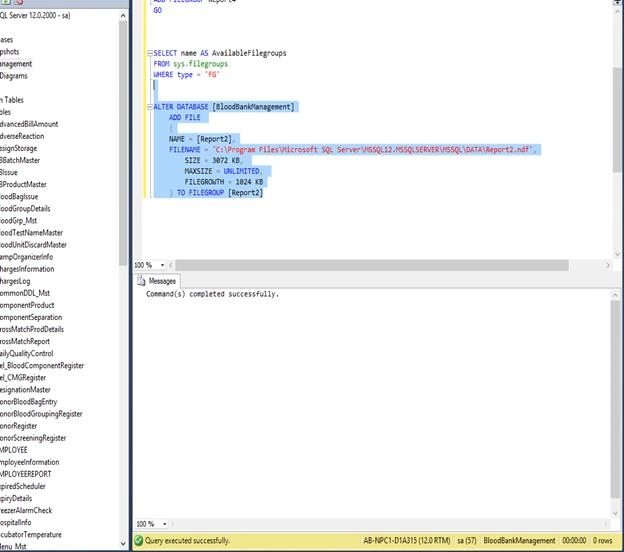Click query editor vertical scrollbar up arrow

point(617,11)
